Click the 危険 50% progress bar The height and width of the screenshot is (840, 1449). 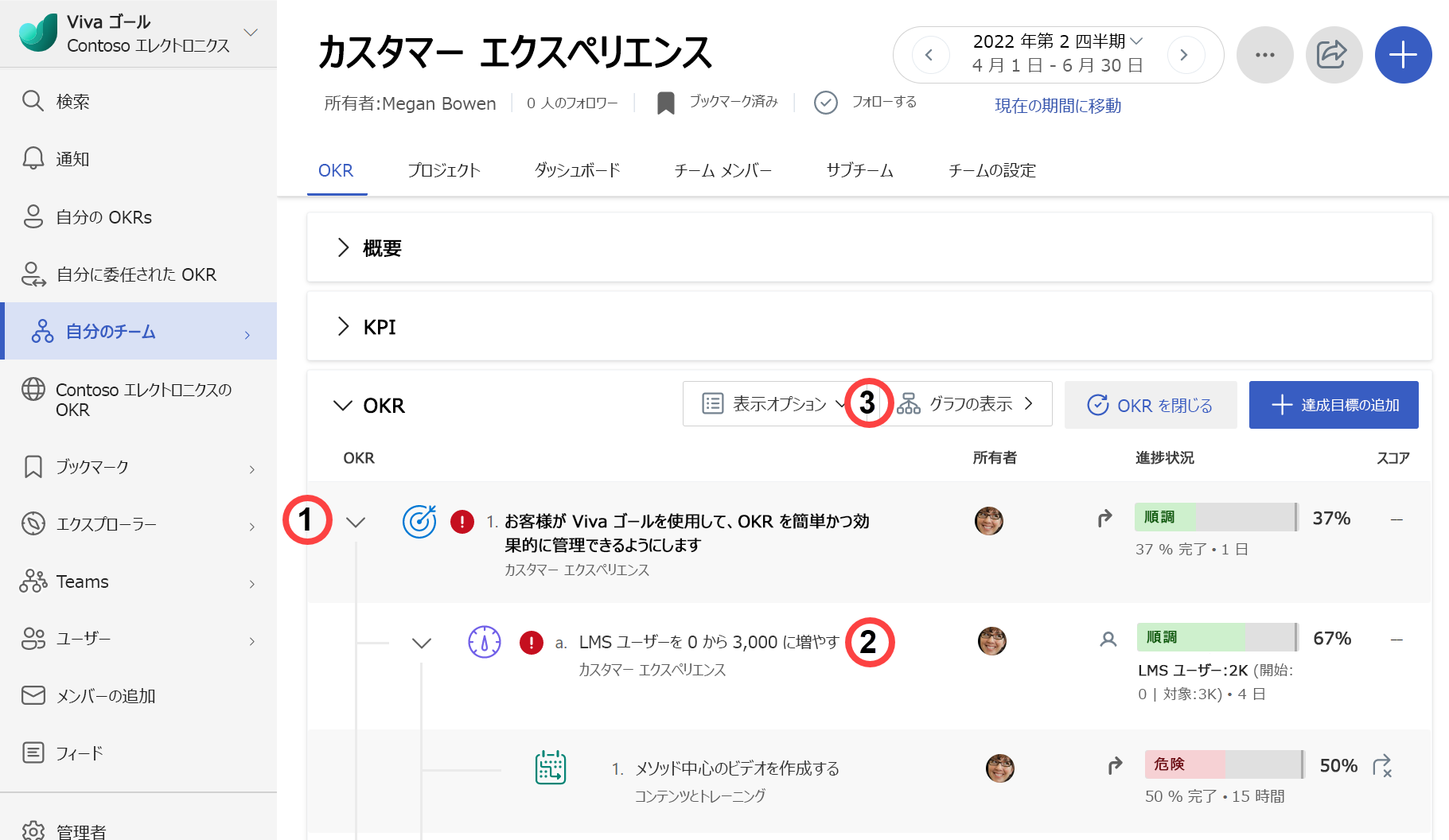tap(1225, 764)
